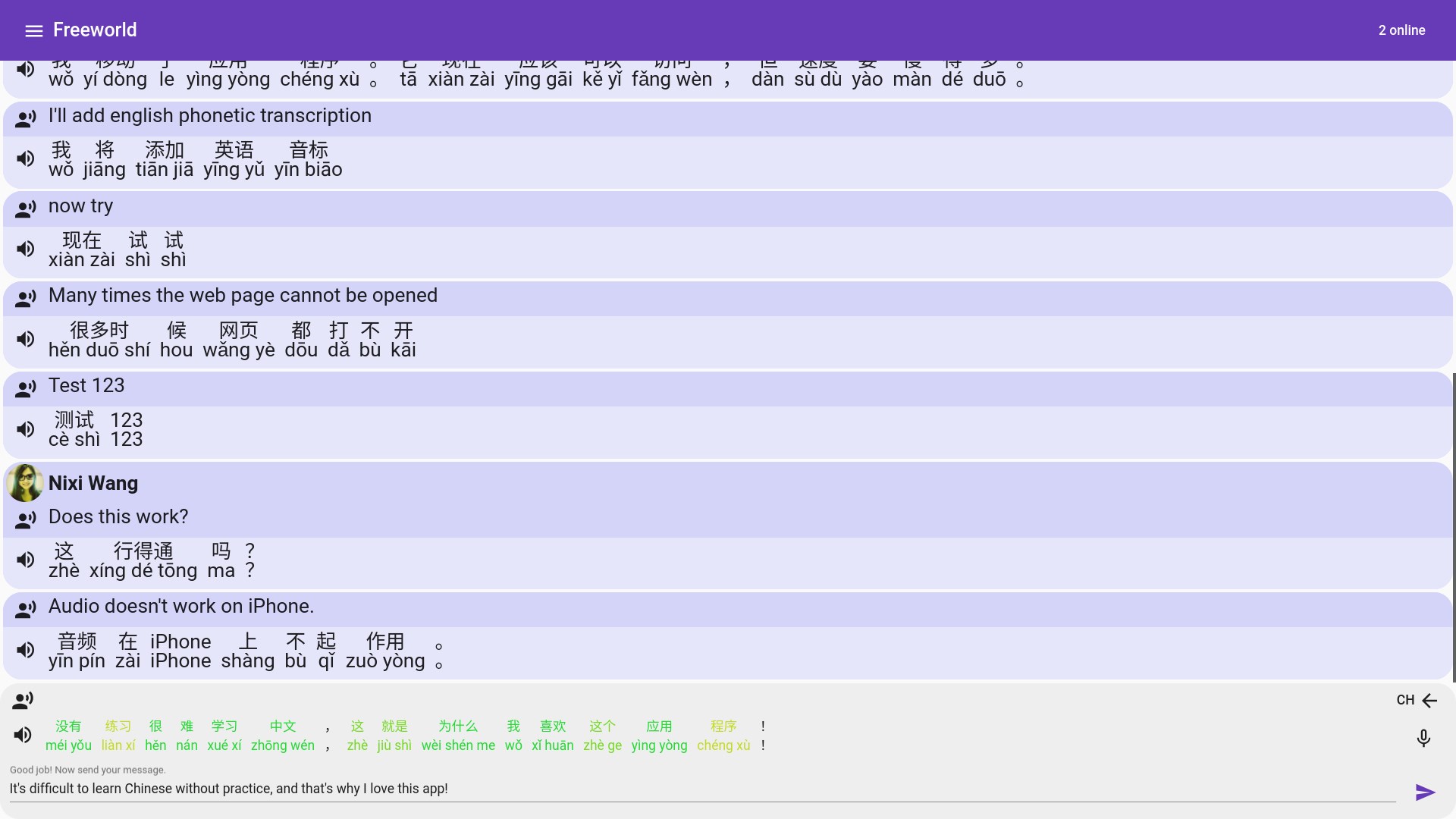Play audio of the iPhone sentence translation
The image size is (1456, 819).
(x=26, y=650)
